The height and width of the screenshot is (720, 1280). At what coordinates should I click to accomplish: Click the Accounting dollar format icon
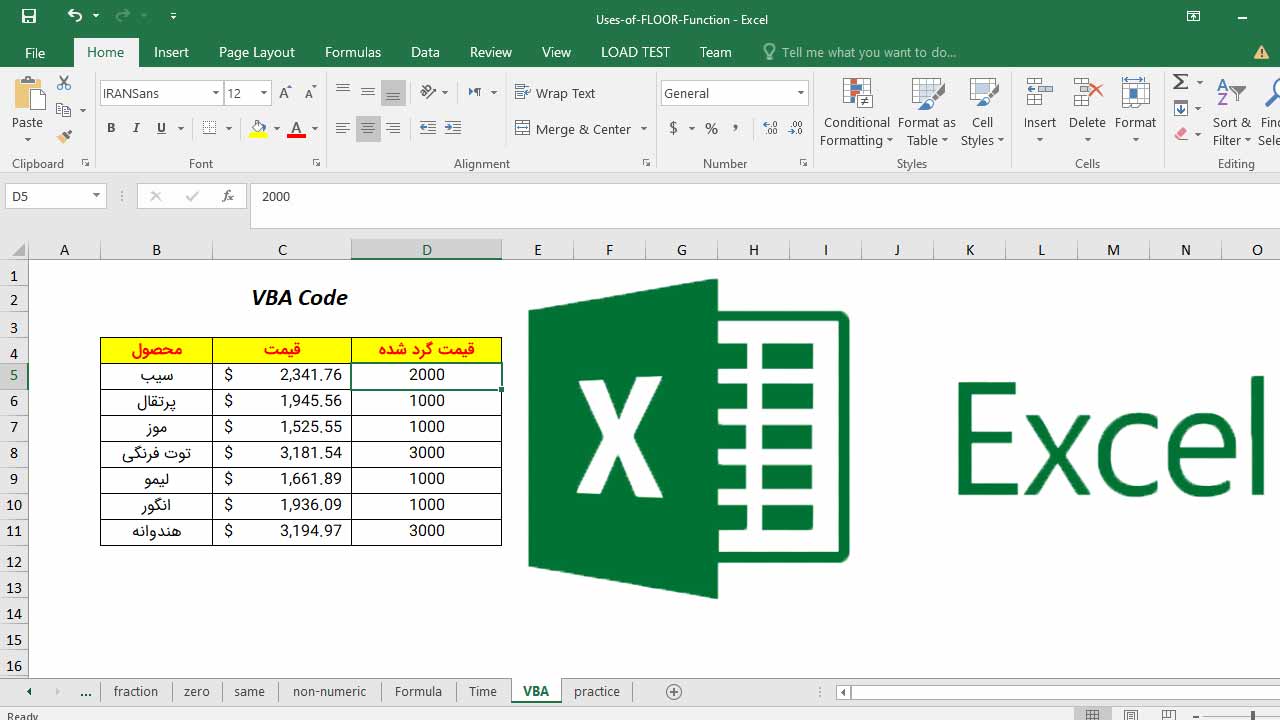pyautogui.click(x=674, y=128)
